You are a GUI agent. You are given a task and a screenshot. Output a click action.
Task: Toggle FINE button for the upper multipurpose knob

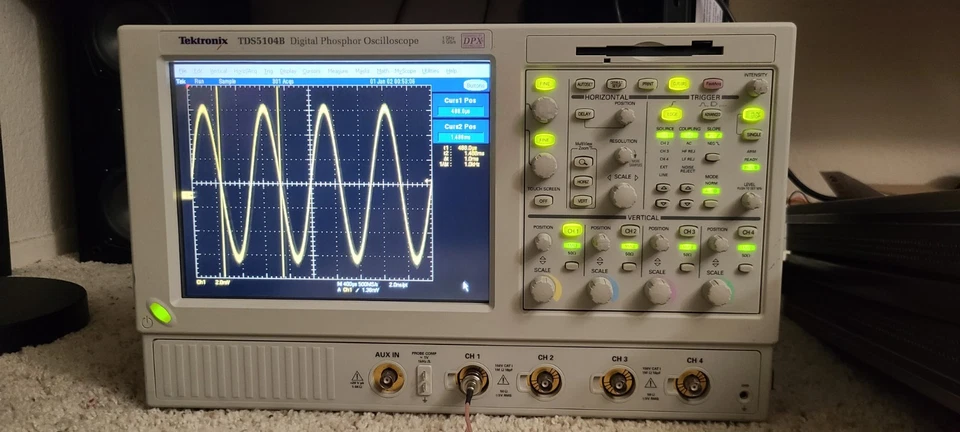(x=544, y=84)
